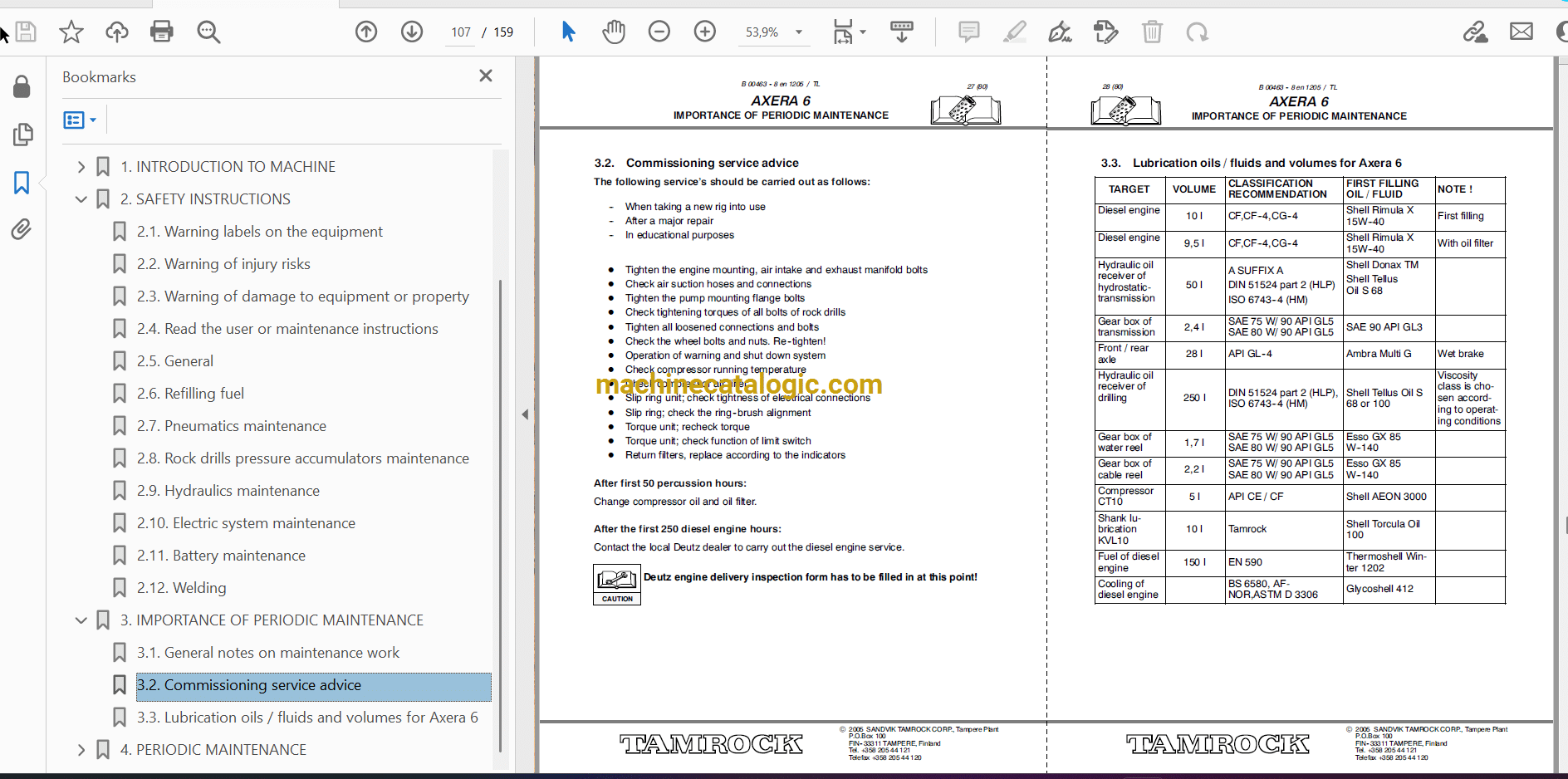Viewport: 1568px width, 779px height.
Task: Upload the file to the cloud
Action: (x=117, y=32)
